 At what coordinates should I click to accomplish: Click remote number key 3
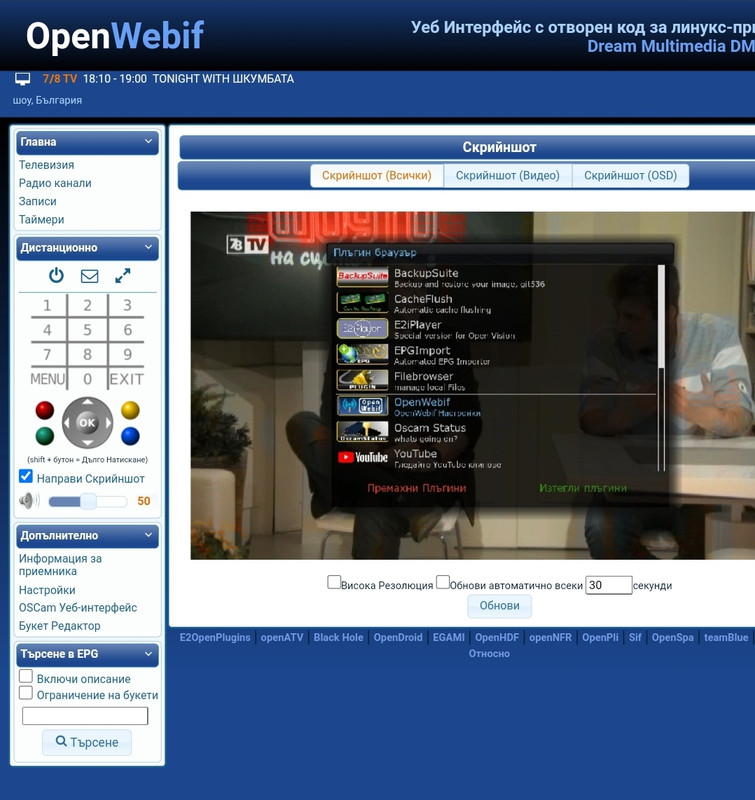(128, 305)
